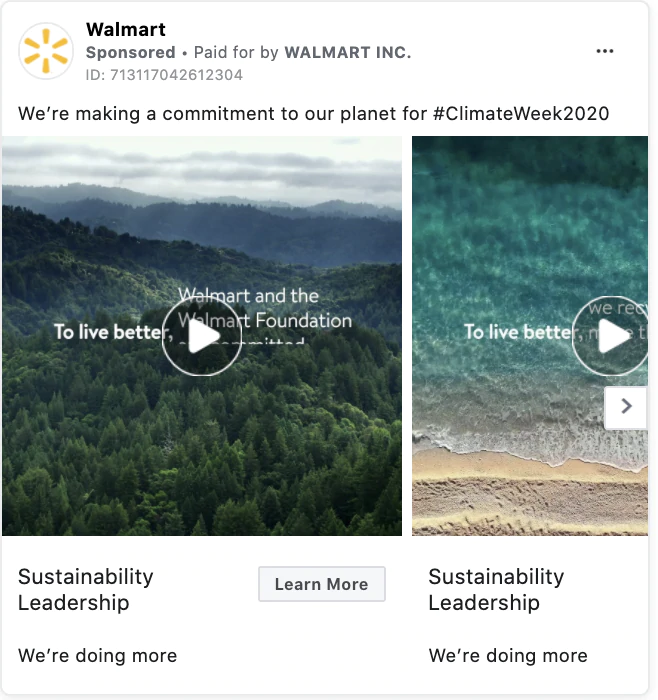Screen dimensions: 658x700
Task: Click second card's Sustainability Leadership headline
Action: [x=496, y=590]
